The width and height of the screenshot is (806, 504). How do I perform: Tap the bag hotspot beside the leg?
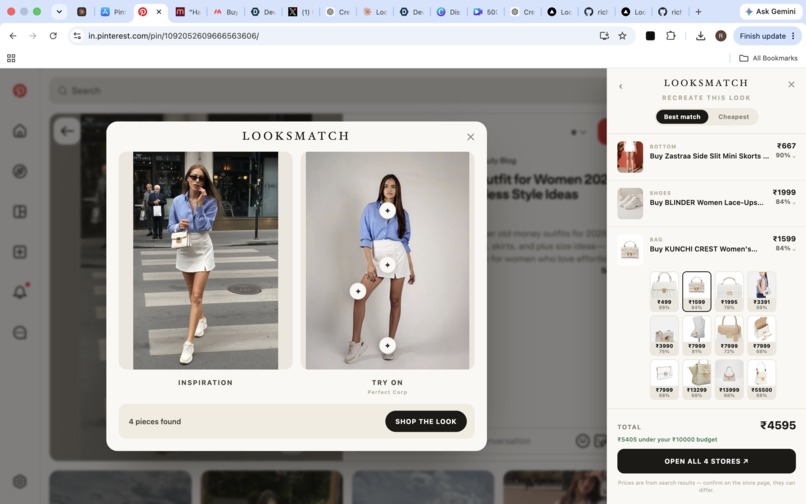coord(358,291)
